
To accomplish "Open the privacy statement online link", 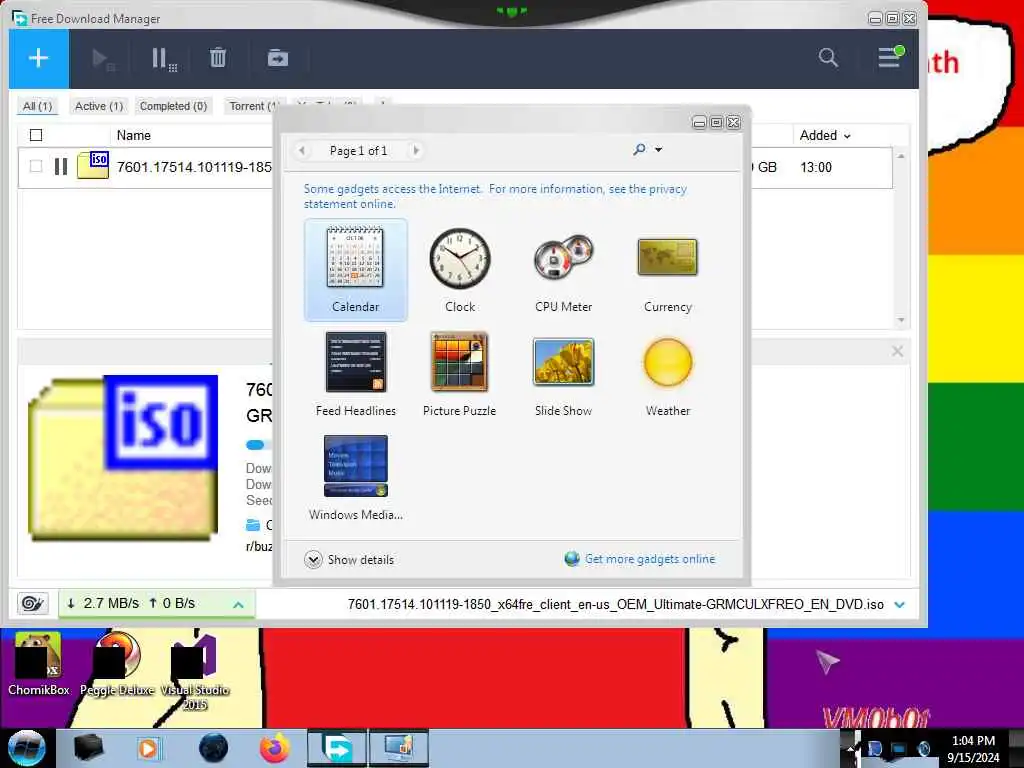I will tap(495, 196).
